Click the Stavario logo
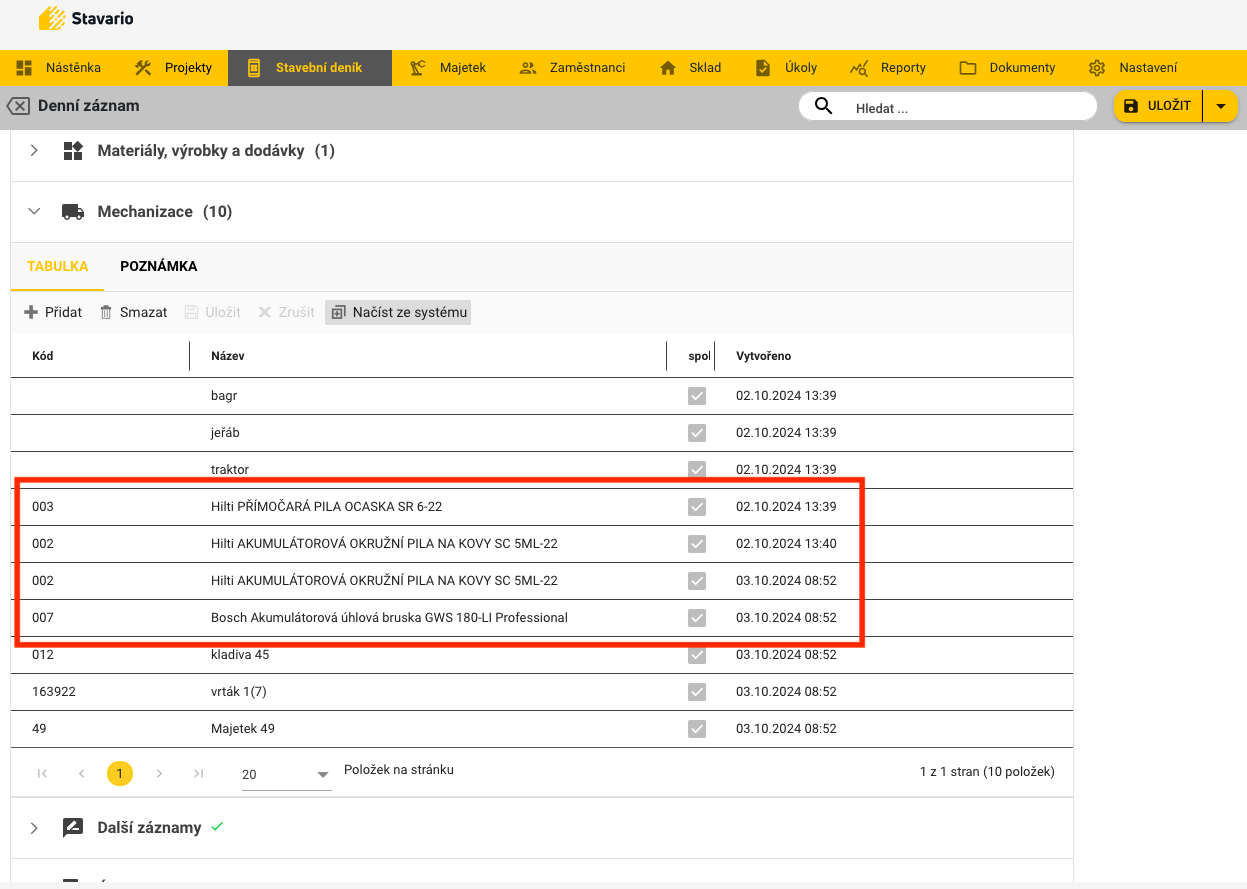This screenshot has width=1247, height=889. coord(86,18)
